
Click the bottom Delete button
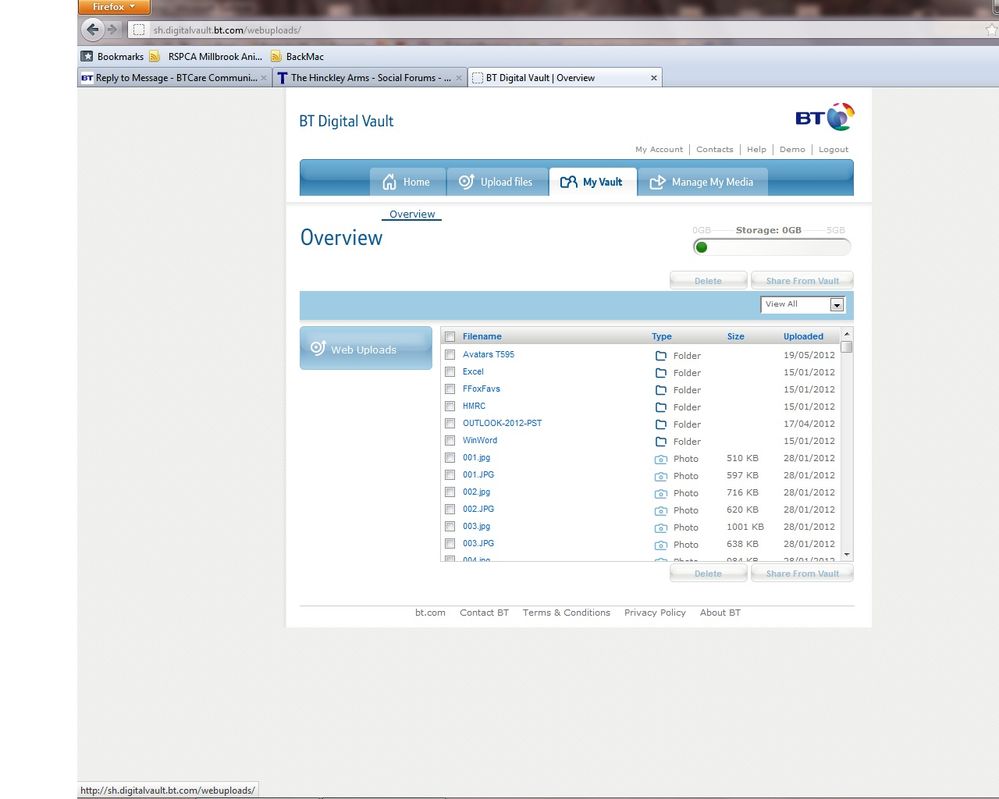pos(708,573)
